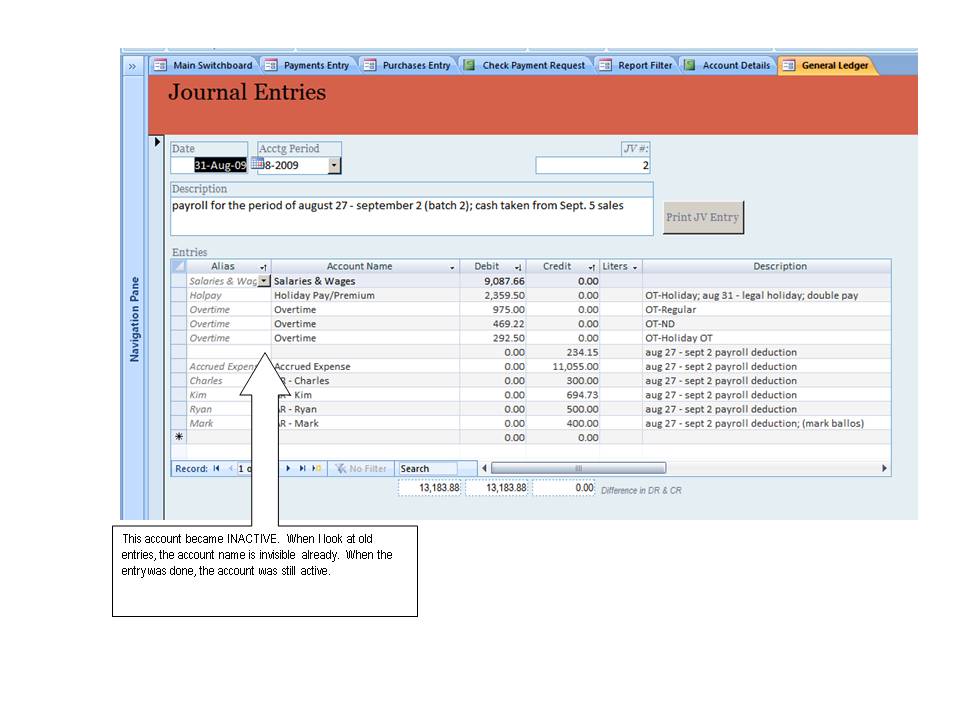This screenshot has height=720, width=960.
Task: Select the Mark alias cell
Action: coord(219,423)
